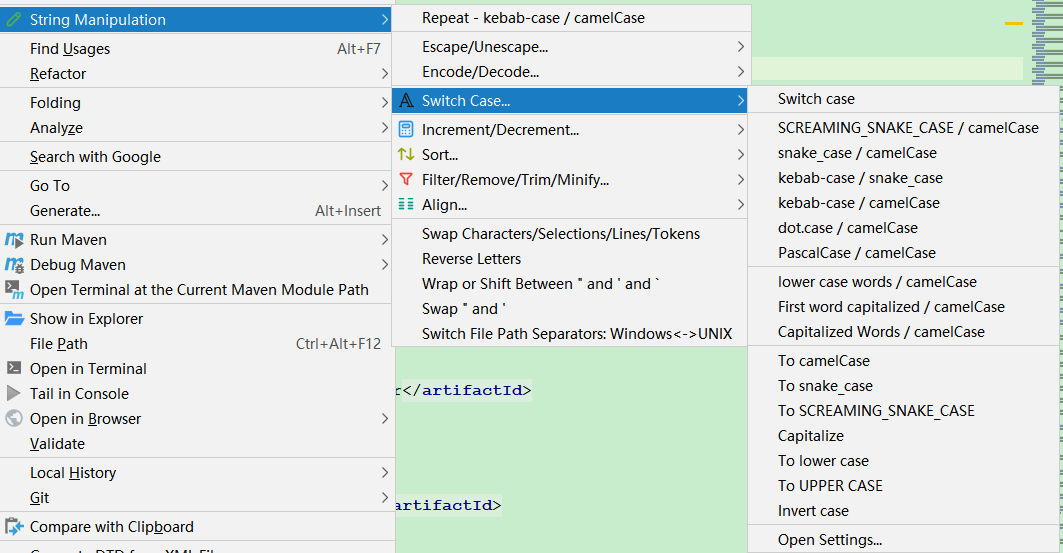Select To camelCase option
This screenshot has height=553, width=1063.
(824, 361)
